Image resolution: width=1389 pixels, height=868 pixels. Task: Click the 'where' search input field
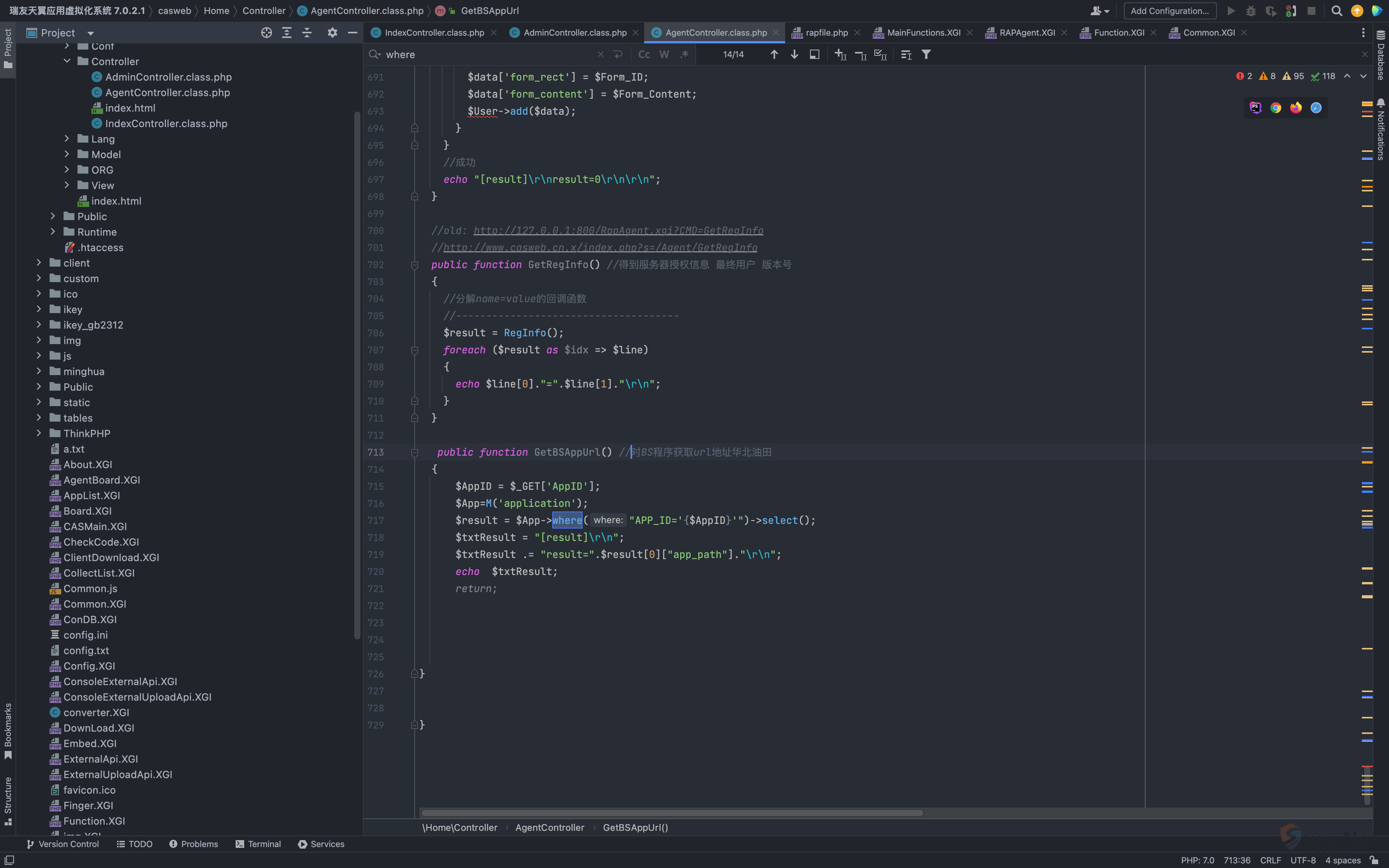click(488, 55)
